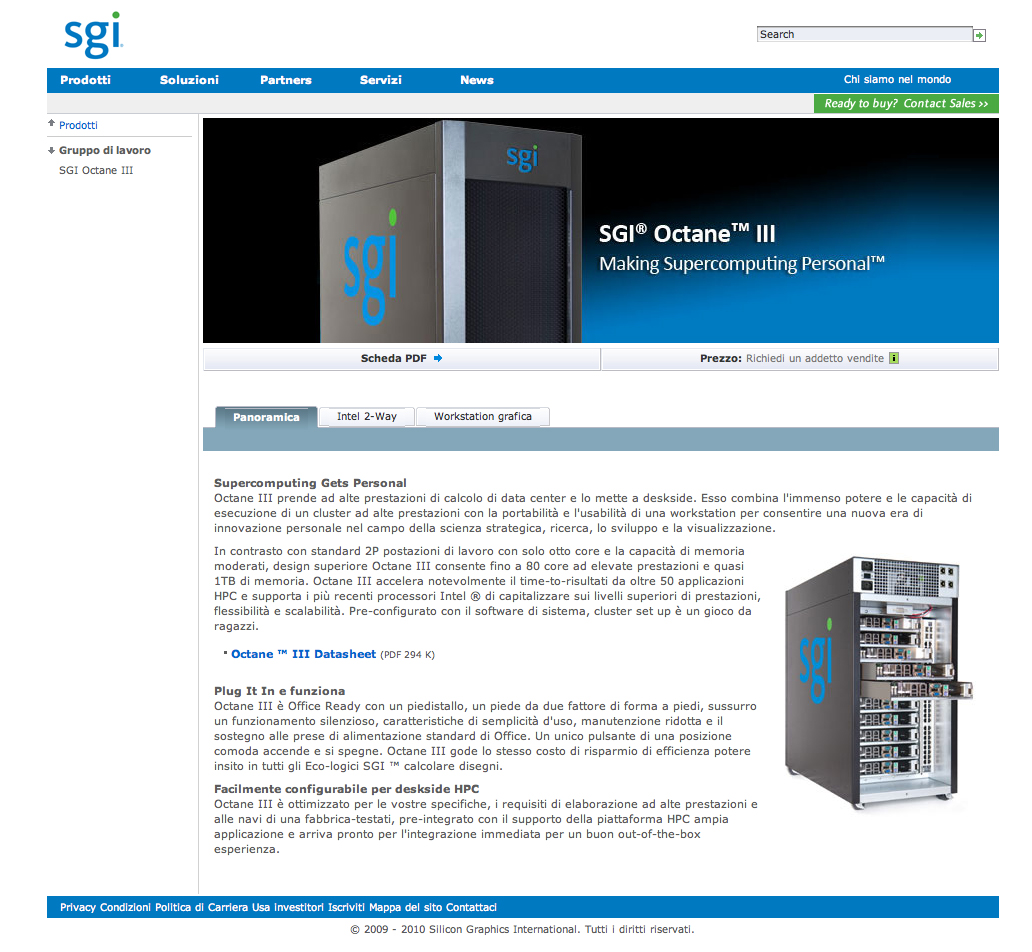The height and width of the screenshot is (952, 1032).
Task: Click the Making Supercomputing Personal banner tagline
Action: coord(742,264)
